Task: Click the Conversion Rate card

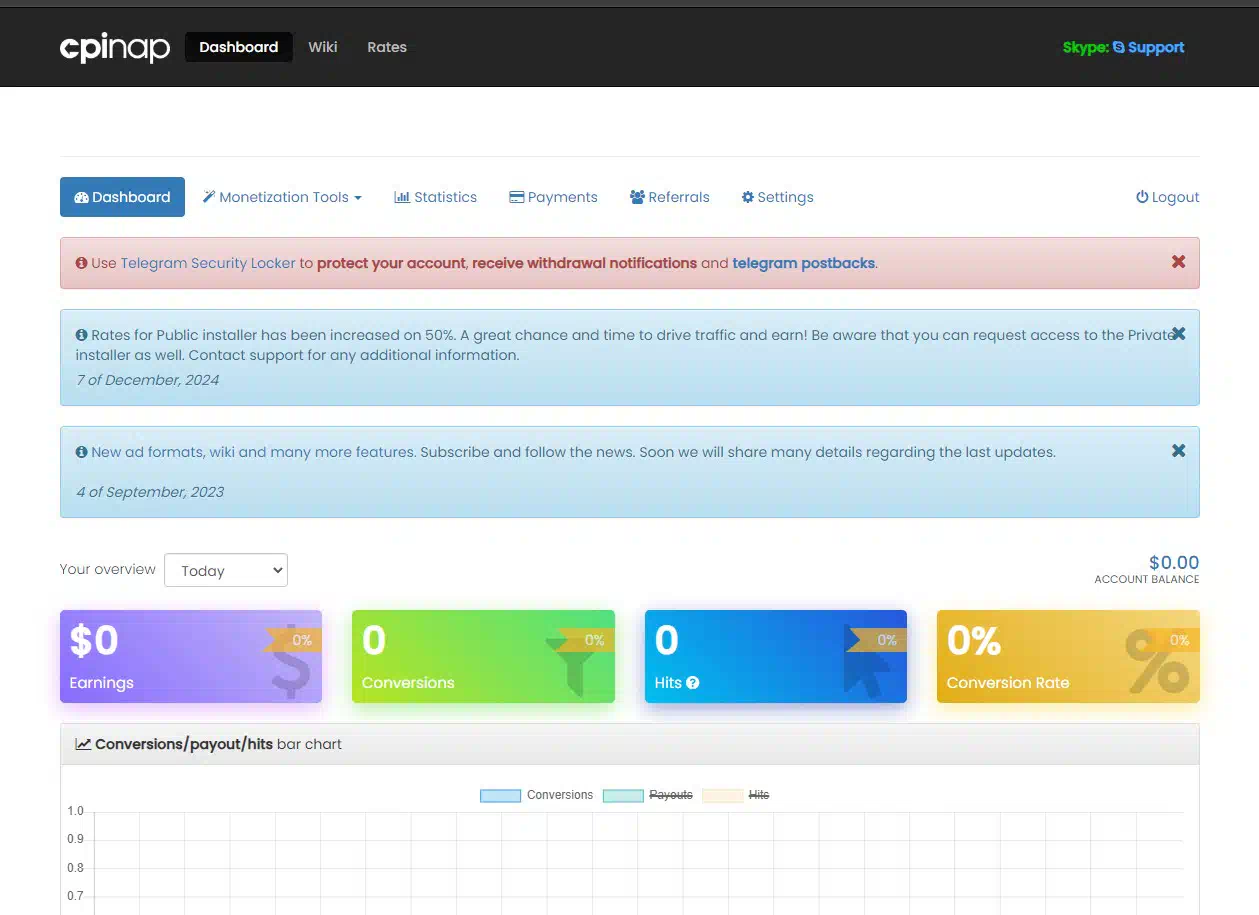Action: coord(1068,656)
